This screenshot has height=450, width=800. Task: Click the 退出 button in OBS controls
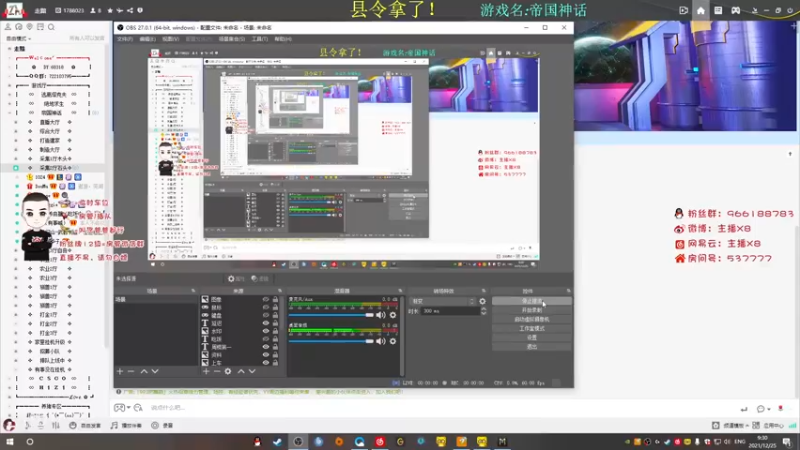[532, 347]
